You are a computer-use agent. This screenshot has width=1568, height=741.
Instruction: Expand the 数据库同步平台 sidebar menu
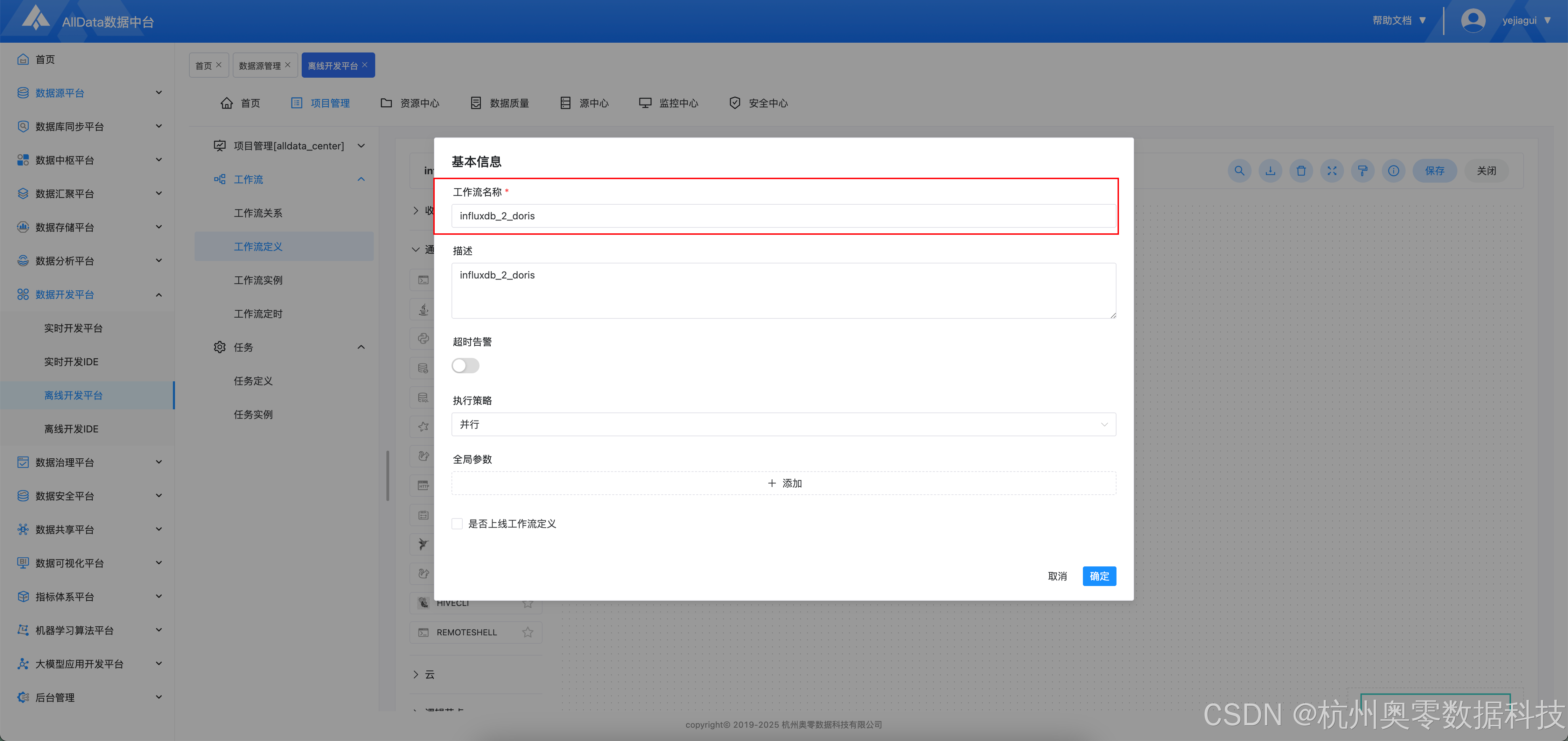point(159,127)
